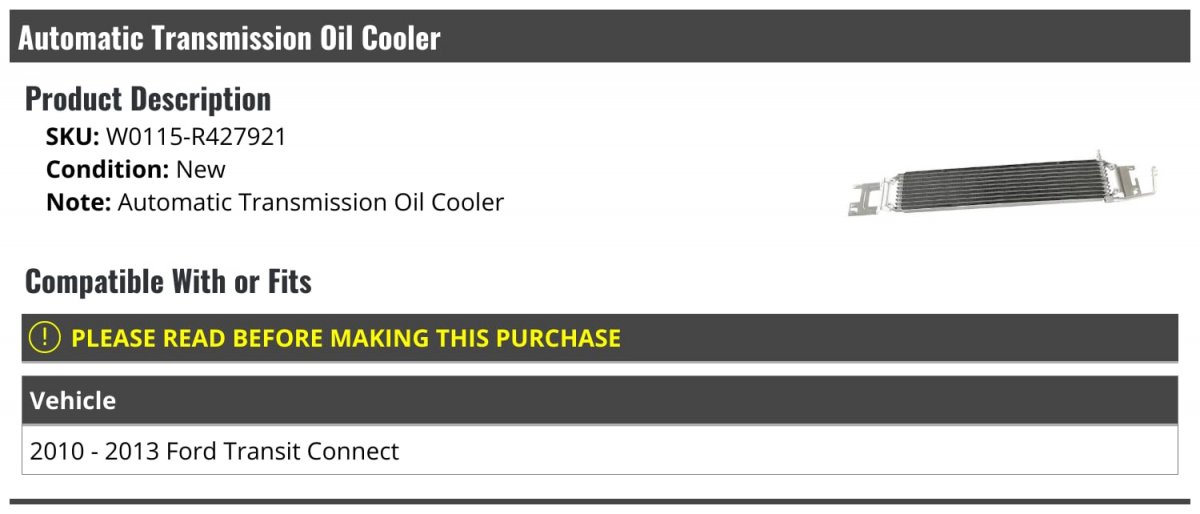This screenshot has height=514, width=1200.
Task: Click the yellow warning exclamation icon
Action: (x=45, y=338)
